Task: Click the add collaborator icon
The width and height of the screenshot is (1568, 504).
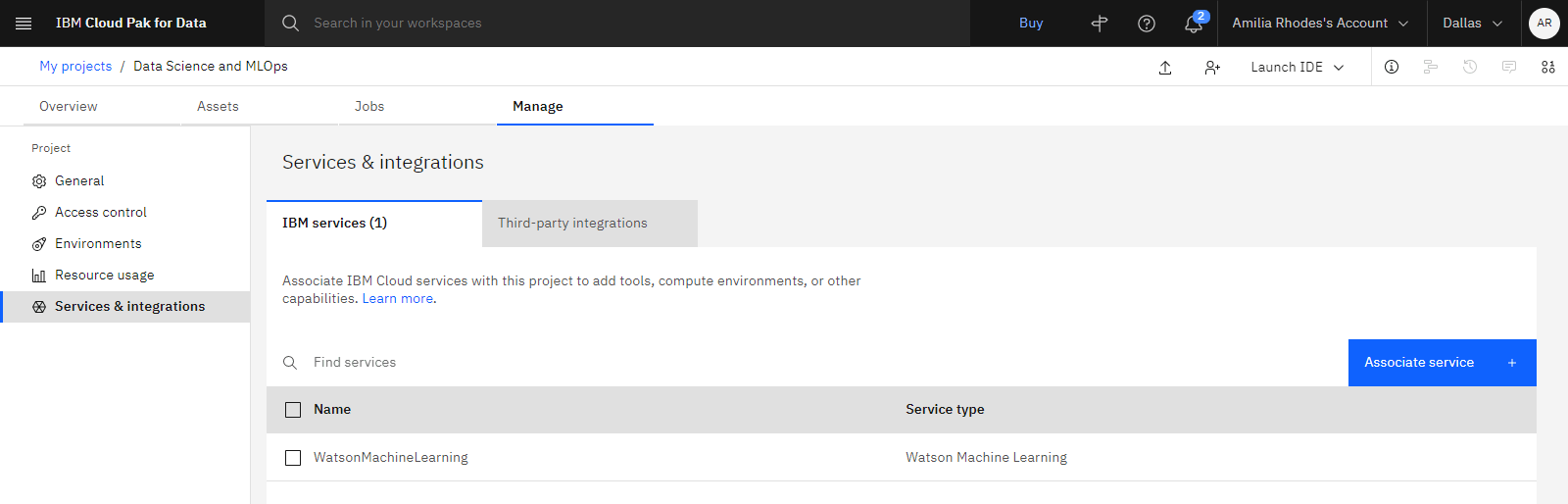Action: point(1212,67)
